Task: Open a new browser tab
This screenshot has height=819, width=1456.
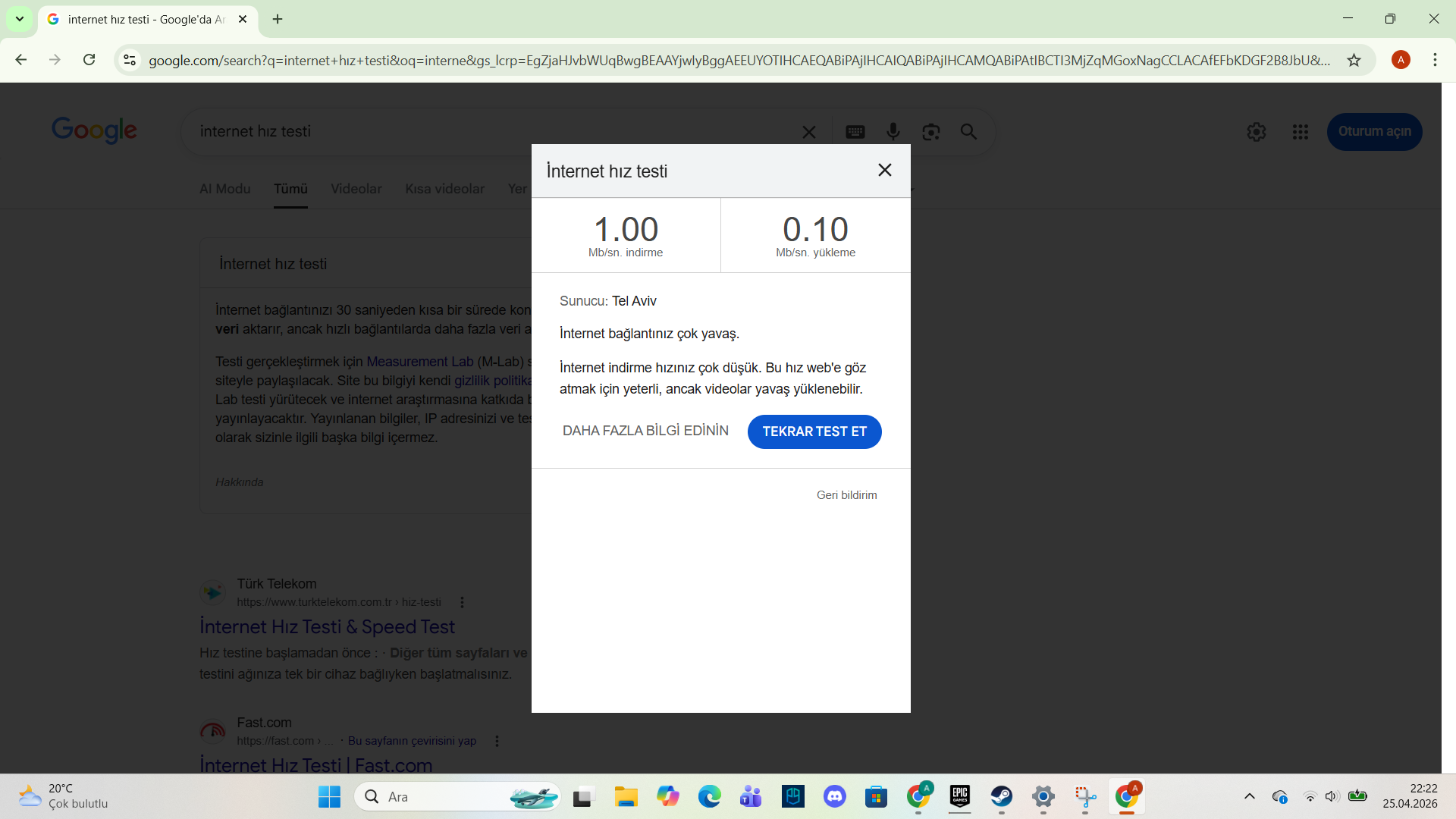Action: point(278,19)
